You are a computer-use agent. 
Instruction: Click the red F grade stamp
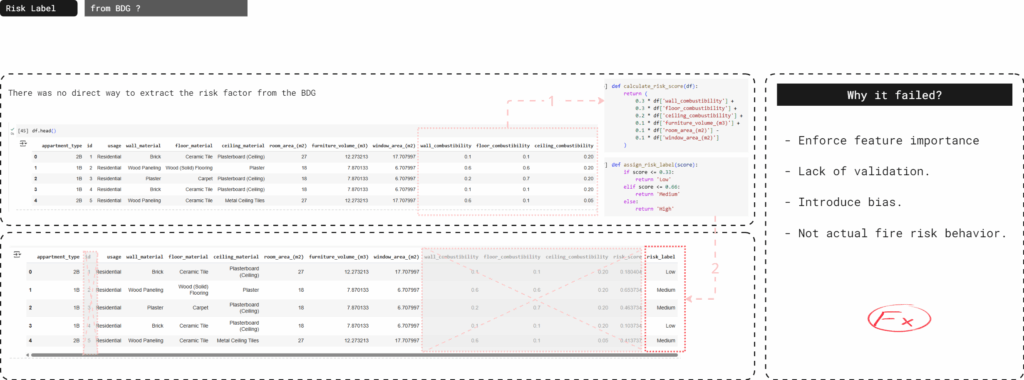pyautogui.click(x=899, y=319)
